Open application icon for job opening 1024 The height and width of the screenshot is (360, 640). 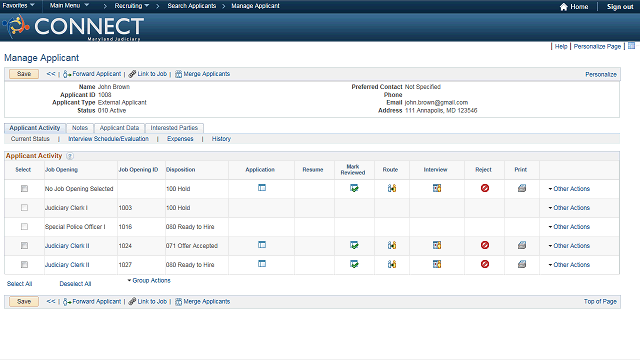[262, 245]
